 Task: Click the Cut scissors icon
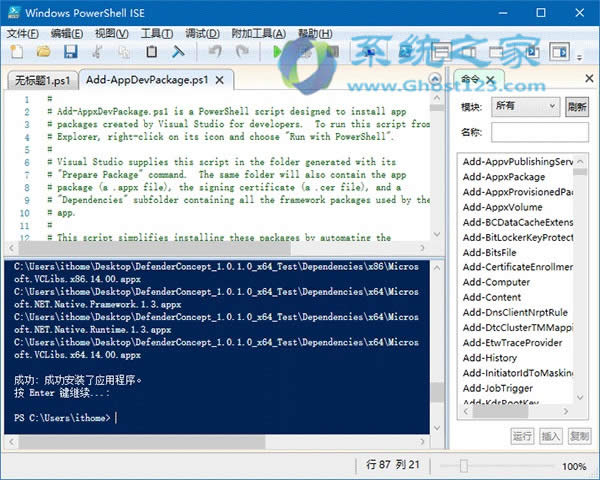97,51
